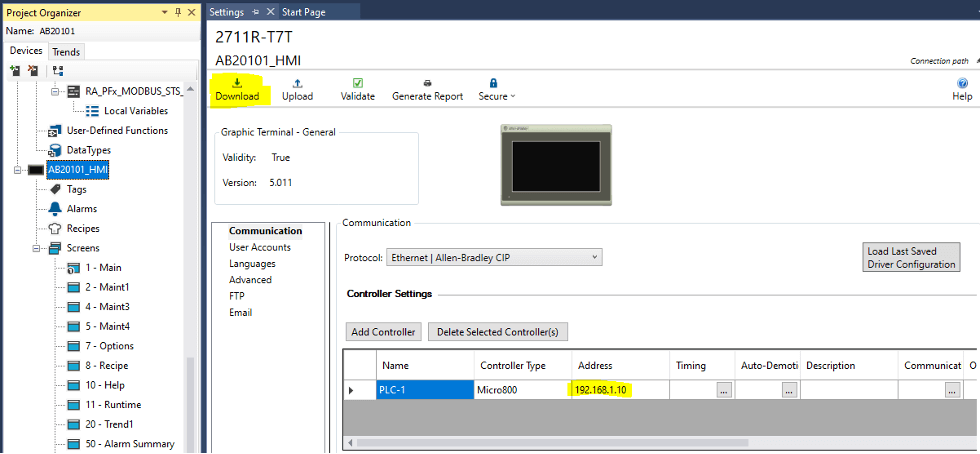Open Communication ellipsis button for PLC-1
Screen dimensions: 980x454
[952, 390]
